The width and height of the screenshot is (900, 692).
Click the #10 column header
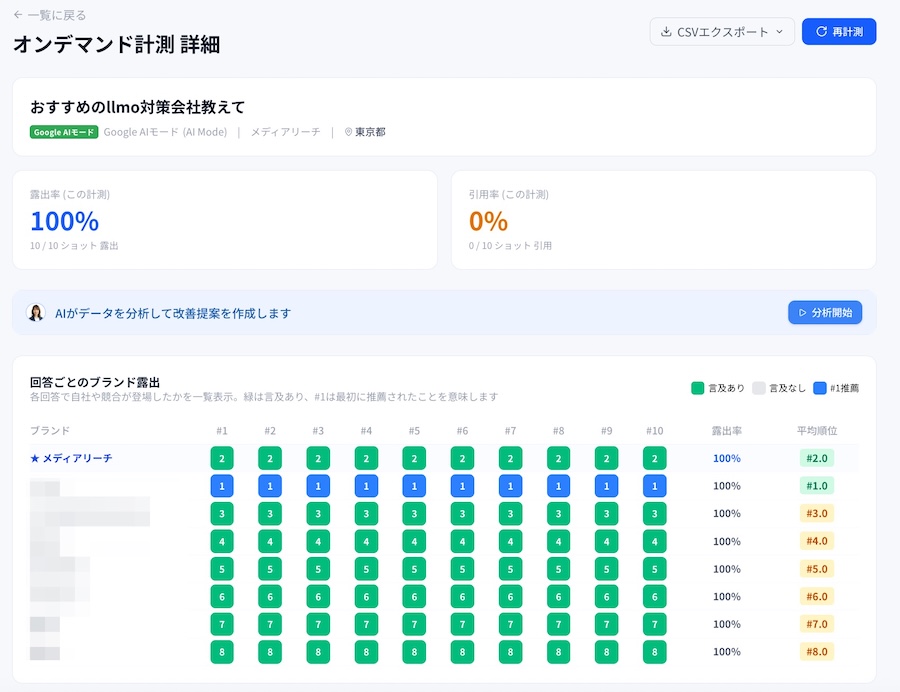click(x=654, y=430)
